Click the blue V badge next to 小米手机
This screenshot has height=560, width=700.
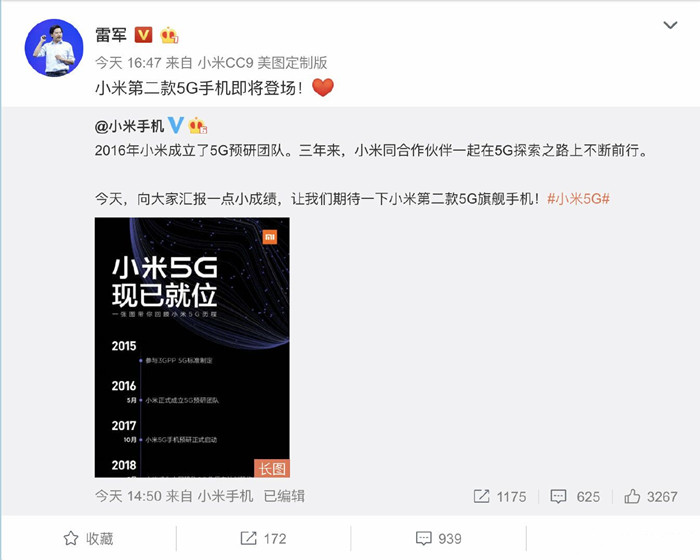175,125
